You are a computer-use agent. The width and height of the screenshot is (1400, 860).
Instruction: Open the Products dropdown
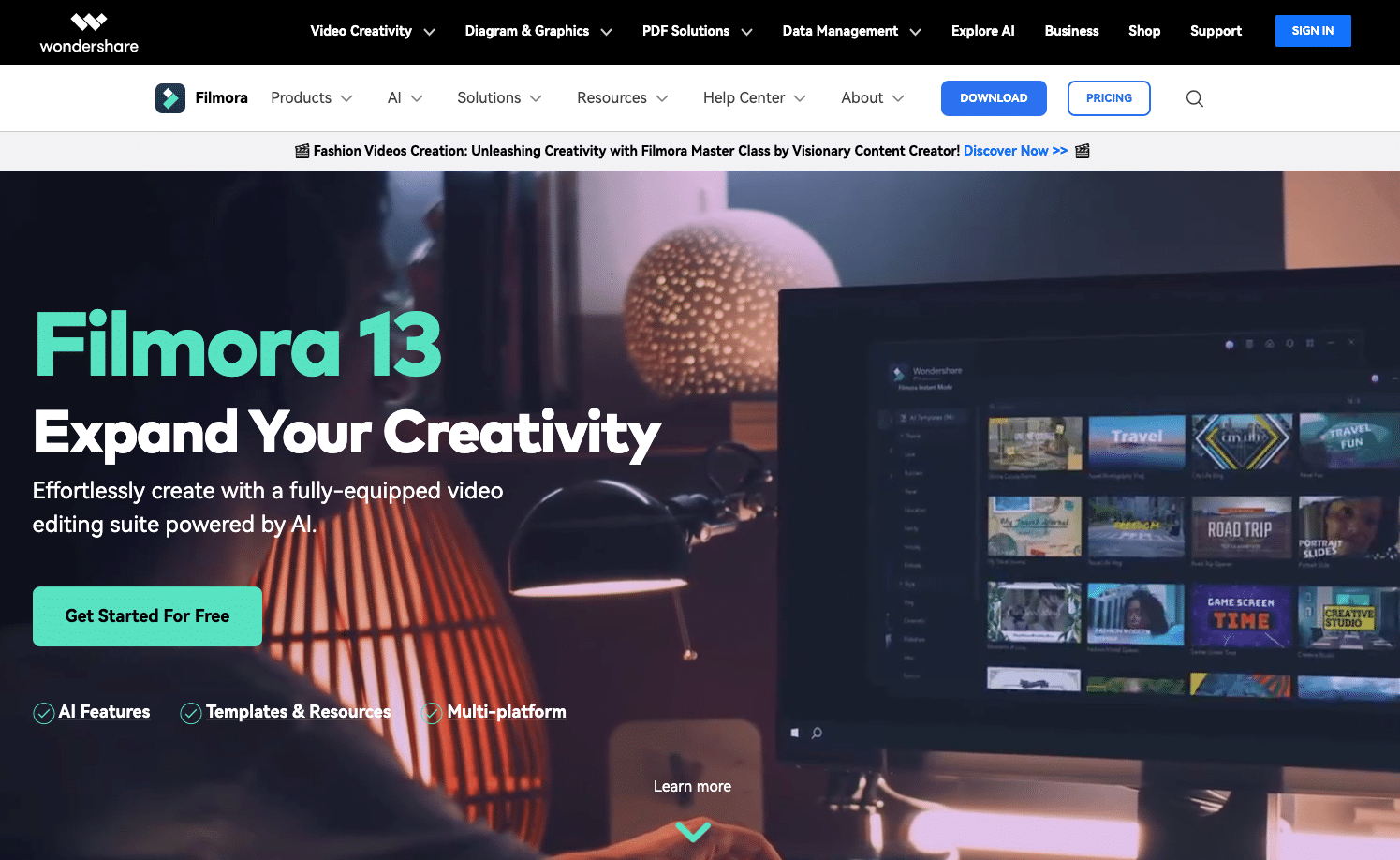312,98
